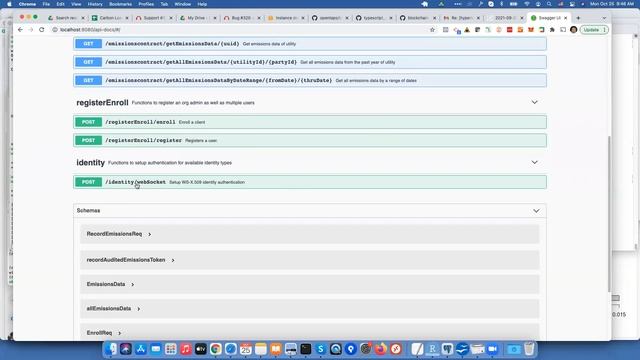Open Launchpad from the dock

pos(171,349)
